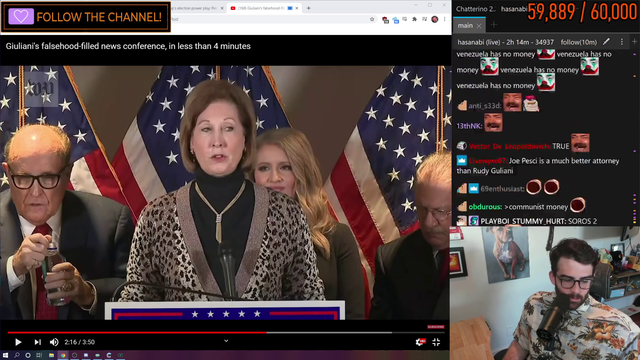Click the moderation pencil icon in Chatterino
Viewport: 640px width, 360px height.
click(607, 42)
